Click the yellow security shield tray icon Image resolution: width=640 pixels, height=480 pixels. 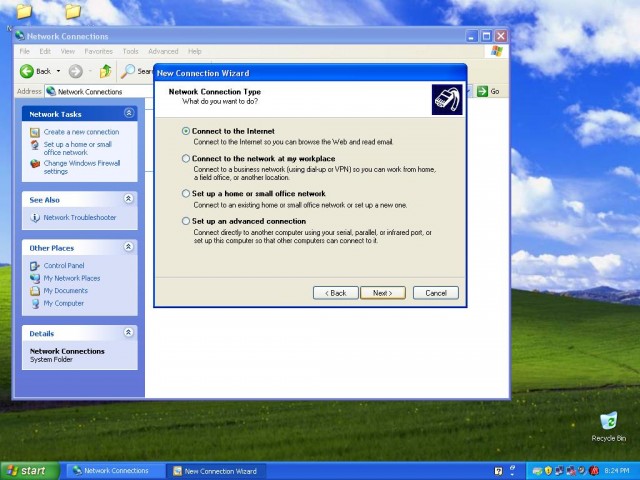point(548,471)
